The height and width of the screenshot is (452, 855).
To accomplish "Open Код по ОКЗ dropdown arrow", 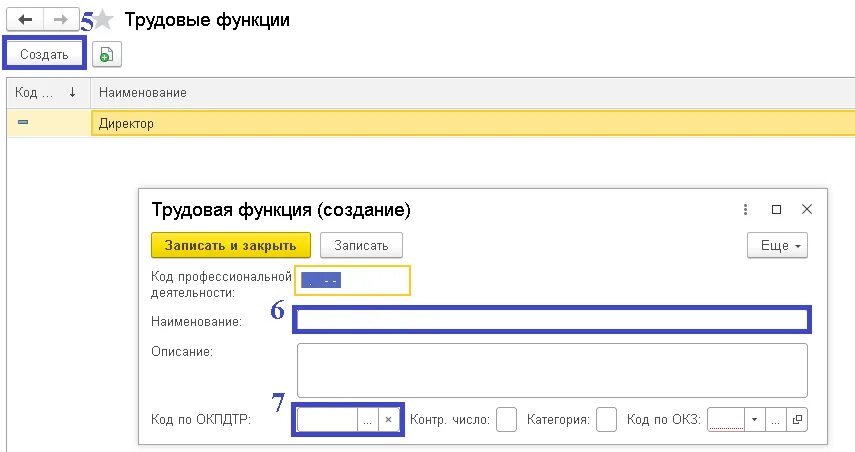I will coord(755,420).
